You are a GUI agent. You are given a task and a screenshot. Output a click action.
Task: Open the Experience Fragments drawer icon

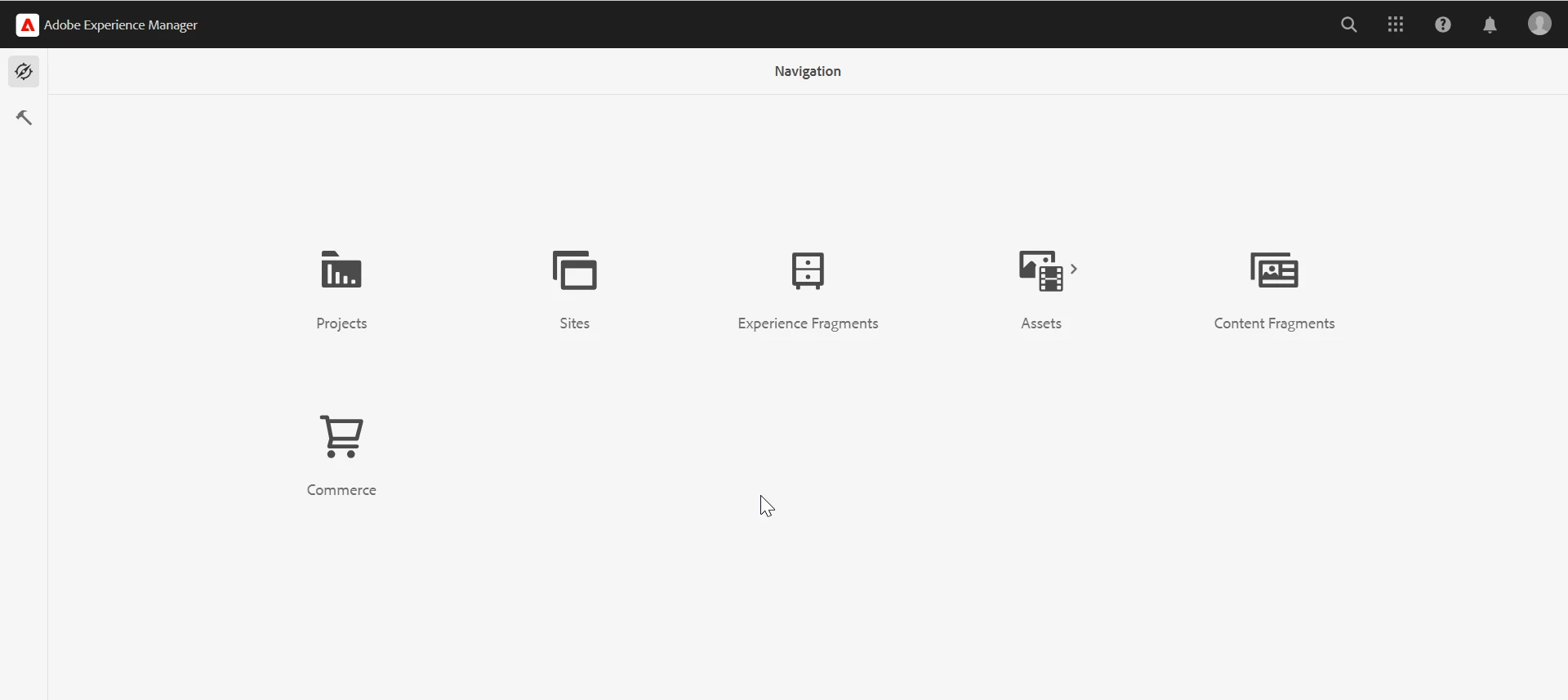808,271
